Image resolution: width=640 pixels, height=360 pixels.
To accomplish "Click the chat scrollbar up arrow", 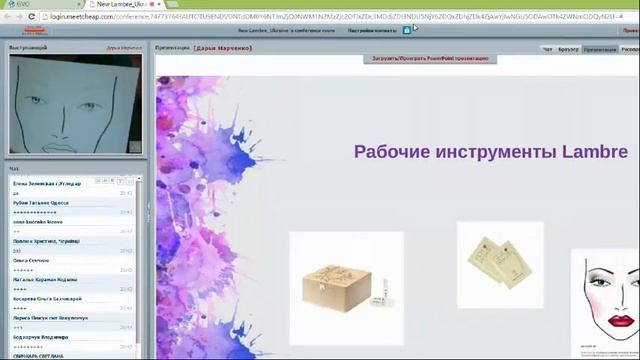I will click(x=139, y=179).
